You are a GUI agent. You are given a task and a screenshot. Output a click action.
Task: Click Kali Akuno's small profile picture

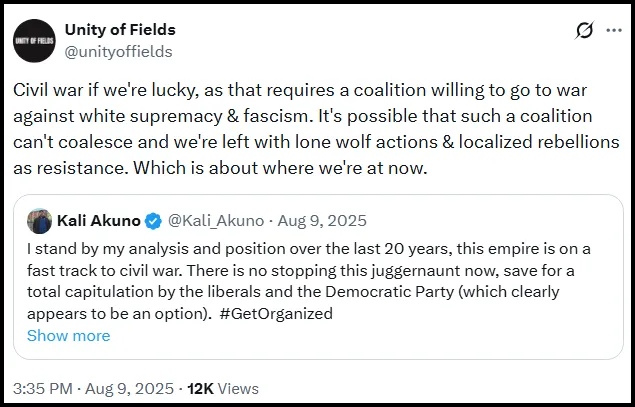click(40, 221)
